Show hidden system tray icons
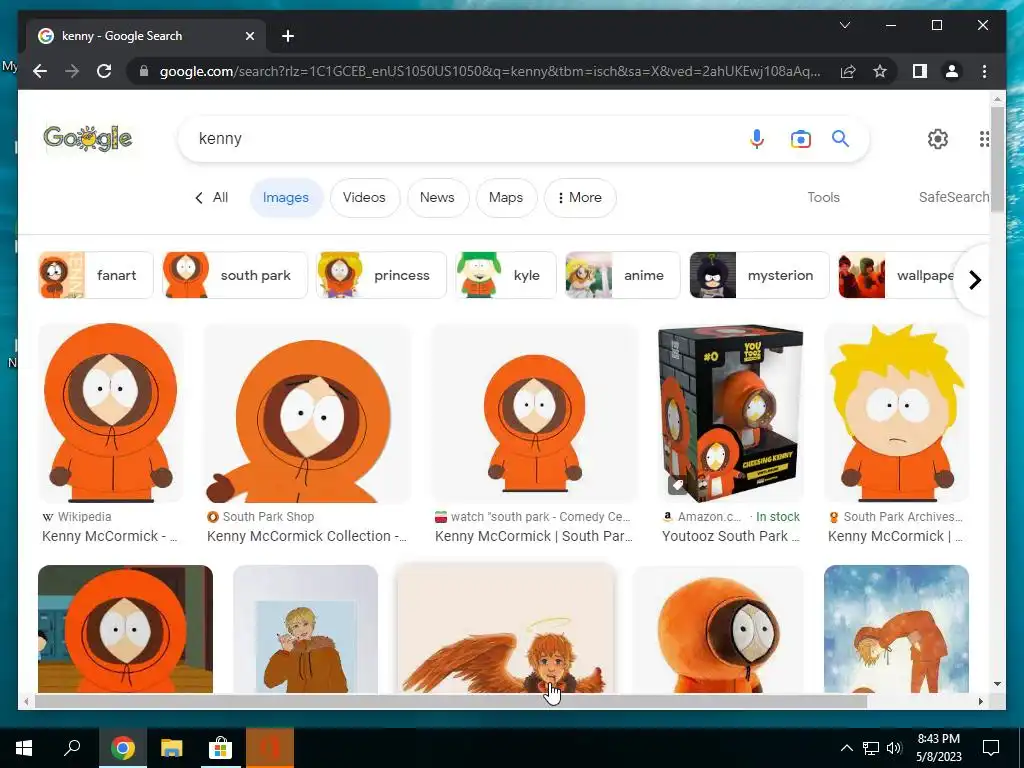The height and width of the screenshot is (768, 1024). coord(846,748)
